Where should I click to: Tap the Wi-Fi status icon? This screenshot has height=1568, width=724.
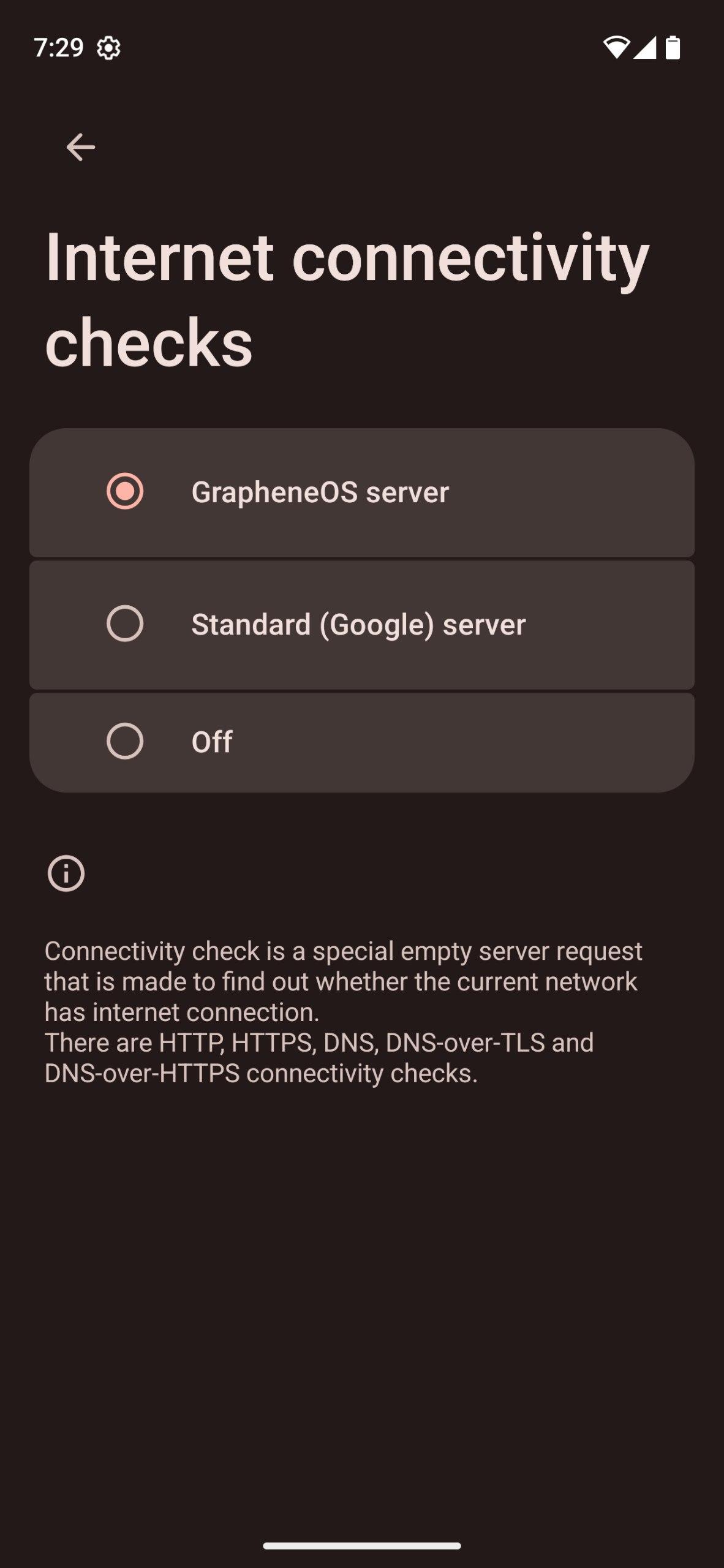pos(616,47)
